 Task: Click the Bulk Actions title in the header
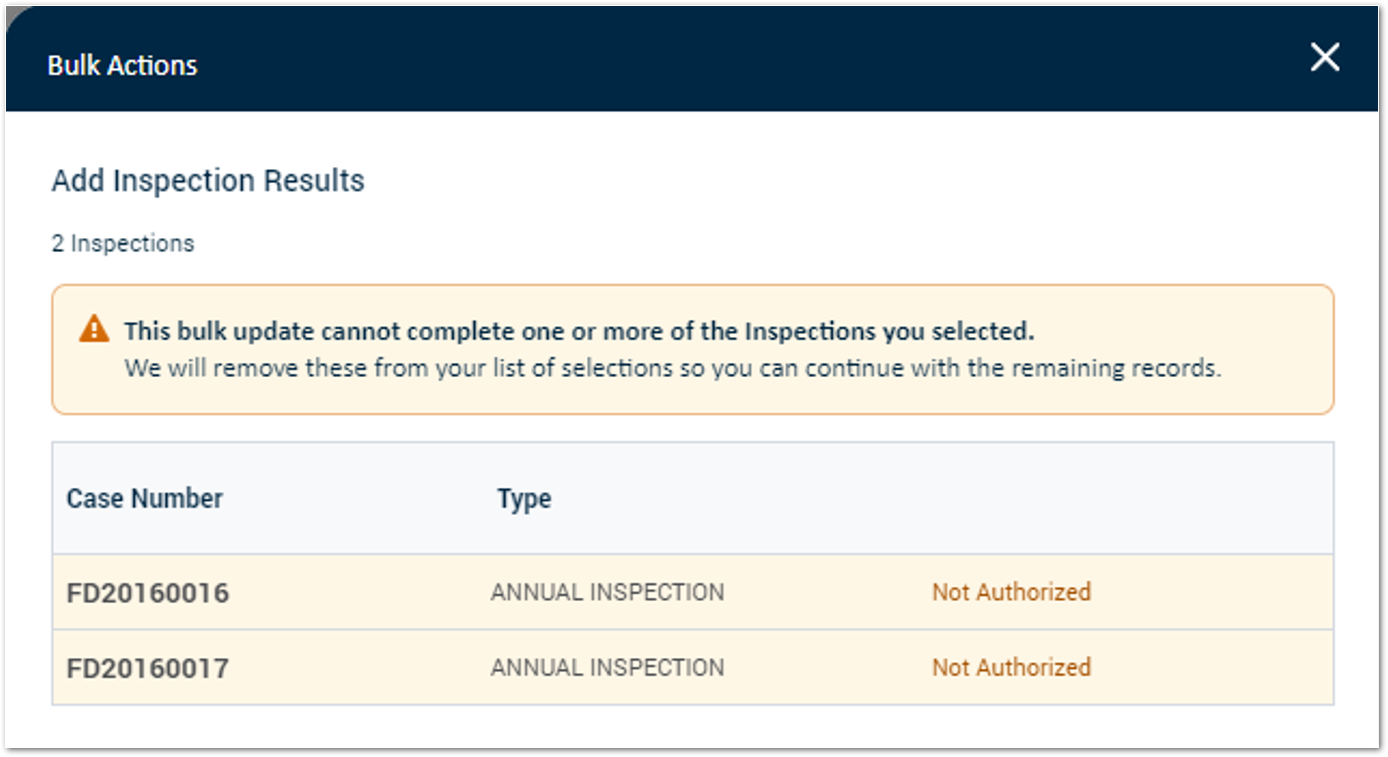(122, 64)
